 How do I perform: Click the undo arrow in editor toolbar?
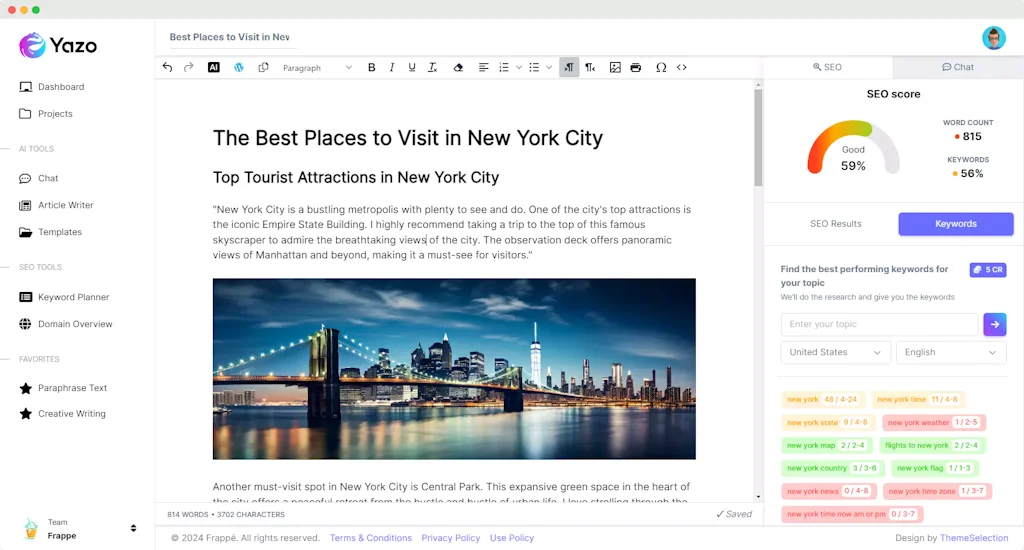[x=167, y=68]
